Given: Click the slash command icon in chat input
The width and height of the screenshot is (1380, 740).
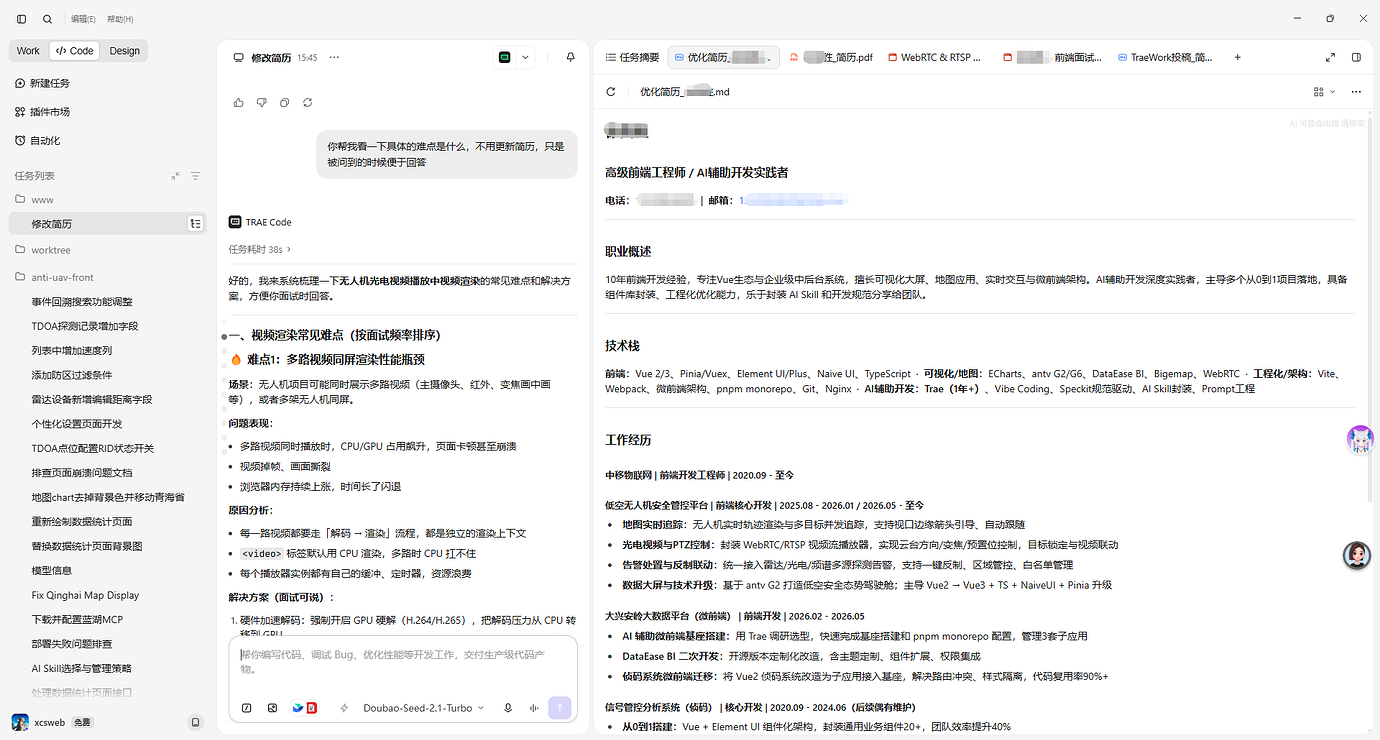Looking at the screenshot, I should [247, 708].
